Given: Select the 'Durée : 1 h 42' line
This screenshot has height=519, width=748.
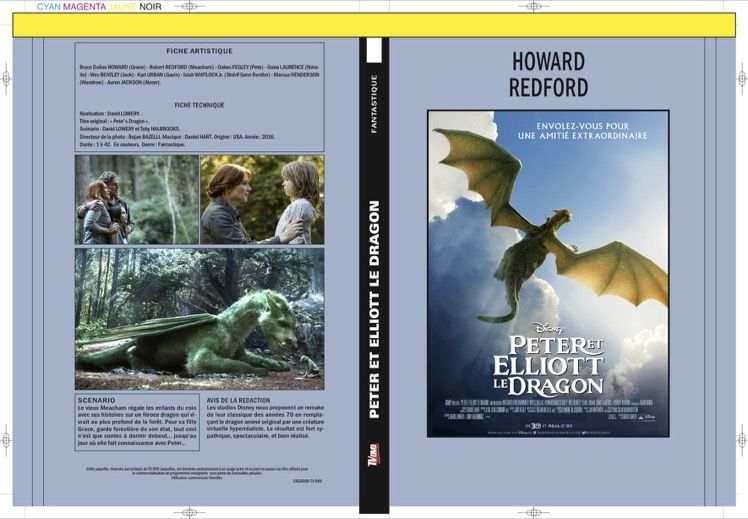Looking at the screenshot, I should pos(132,144).
